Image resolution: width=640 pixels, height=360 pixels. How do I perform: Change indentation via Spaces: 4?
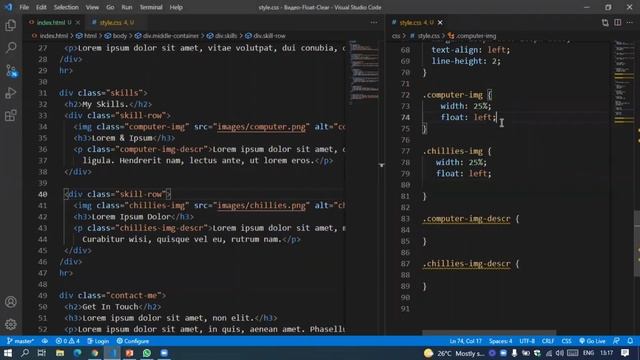click(x=500, y=341)
